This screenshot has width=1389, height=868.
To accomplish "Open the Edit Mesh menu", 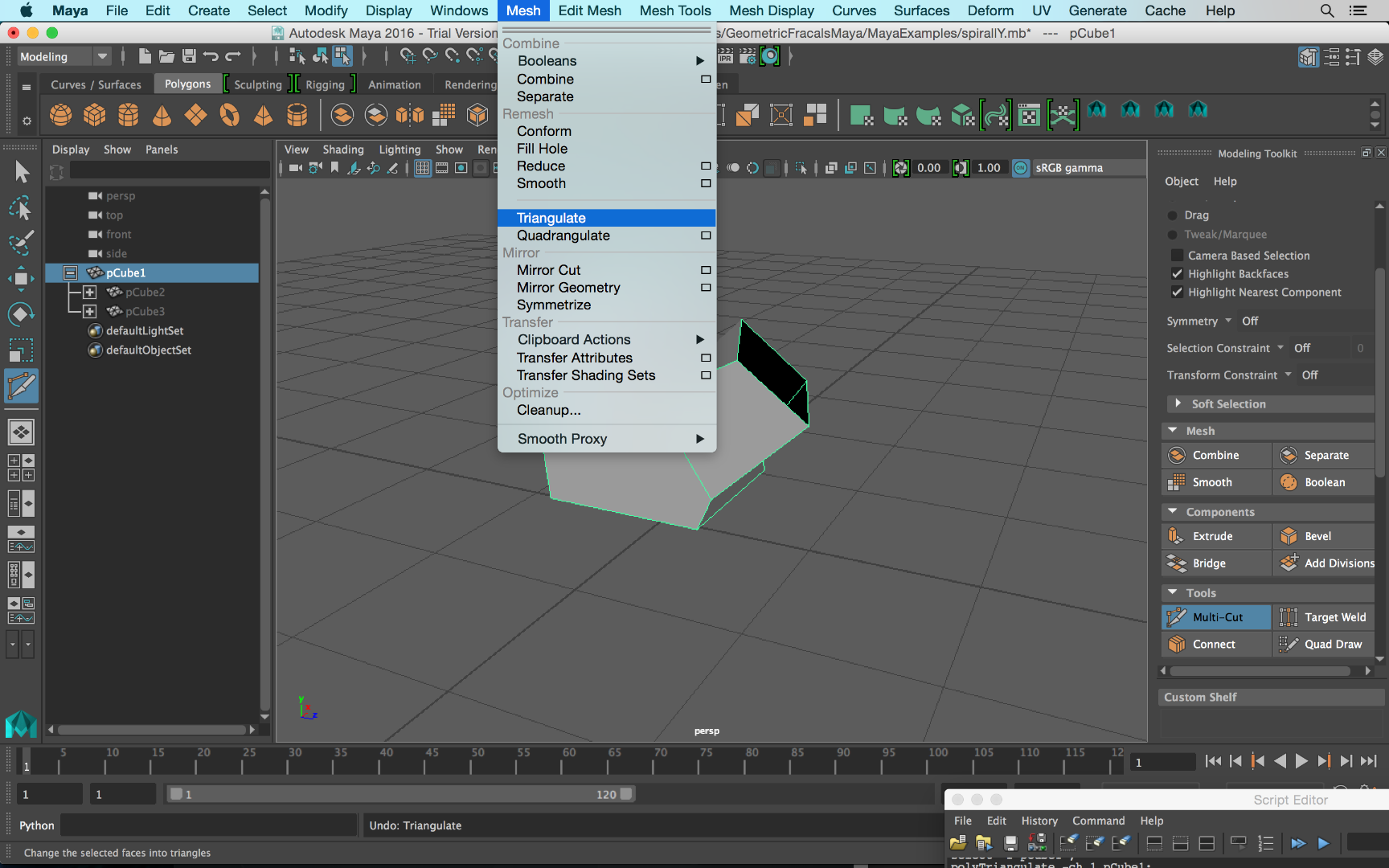I will tap(589, 10).
